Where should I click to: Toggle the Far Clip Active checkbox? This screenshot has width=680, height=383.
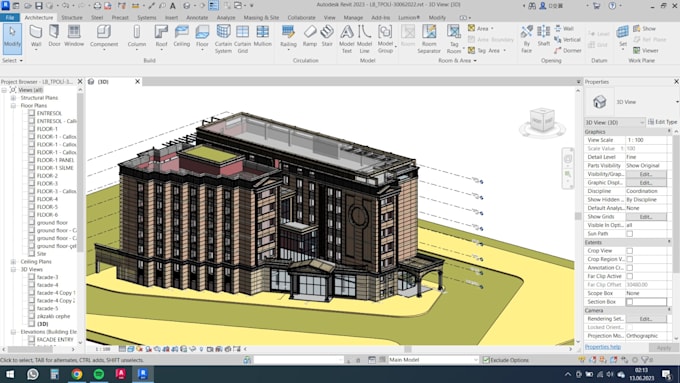629,276
